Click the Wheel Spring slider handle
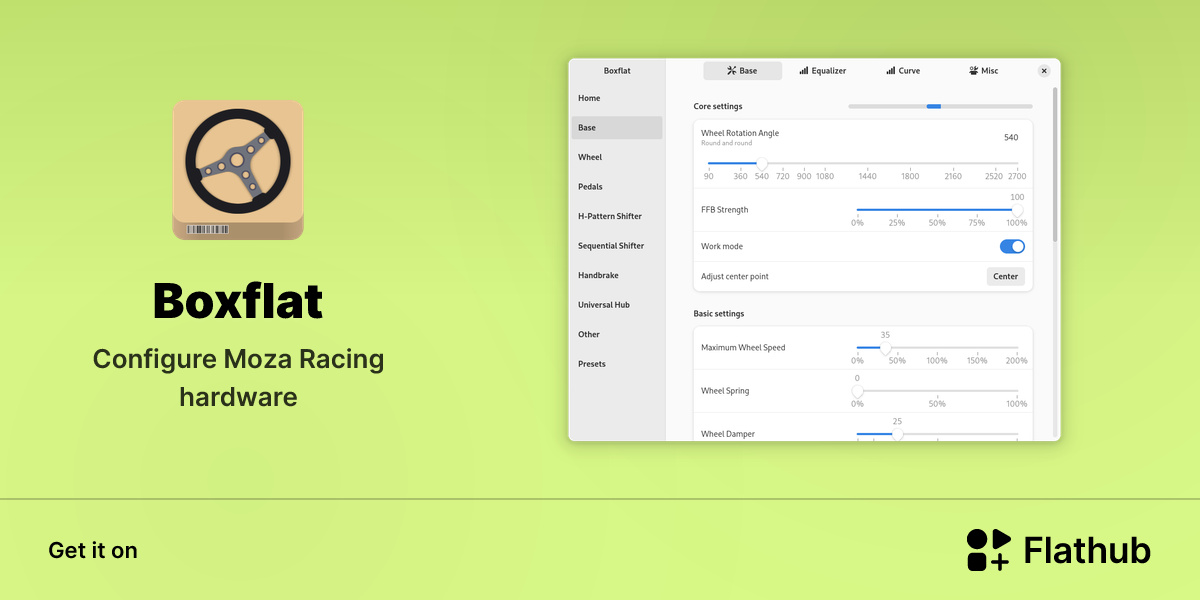 [857, 391]
